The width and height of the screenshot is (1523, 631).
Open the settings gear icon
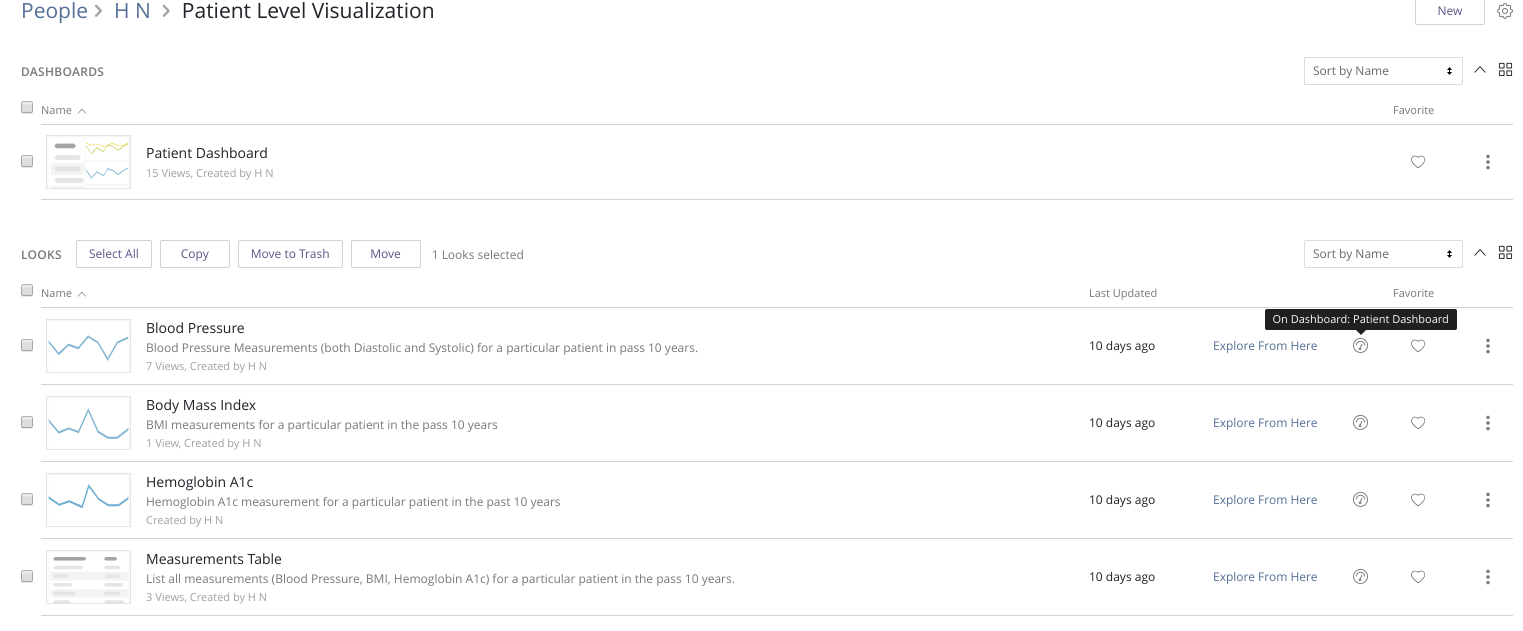coord(1504,11)
